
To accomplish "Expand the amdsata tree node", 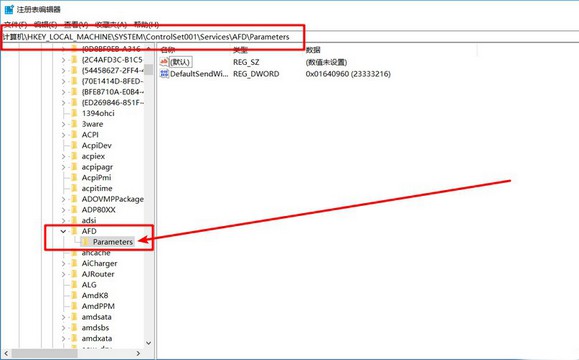I will pos(63,317).
